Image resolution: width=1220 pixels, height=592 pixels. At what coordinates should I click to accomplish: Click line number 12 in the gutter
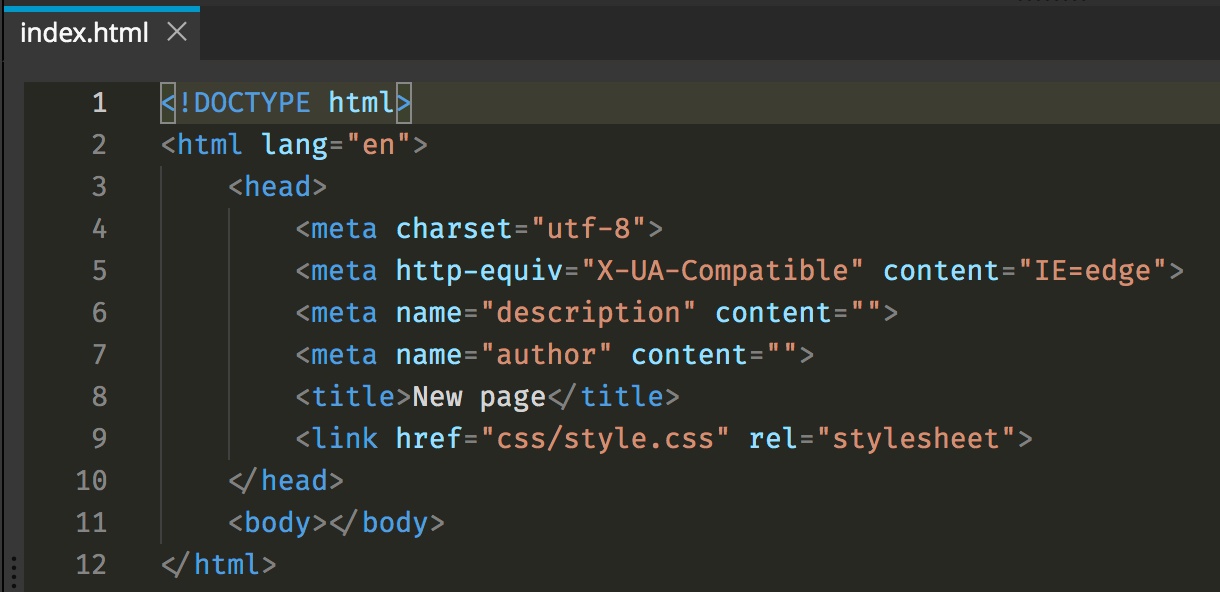click(91, 565)
